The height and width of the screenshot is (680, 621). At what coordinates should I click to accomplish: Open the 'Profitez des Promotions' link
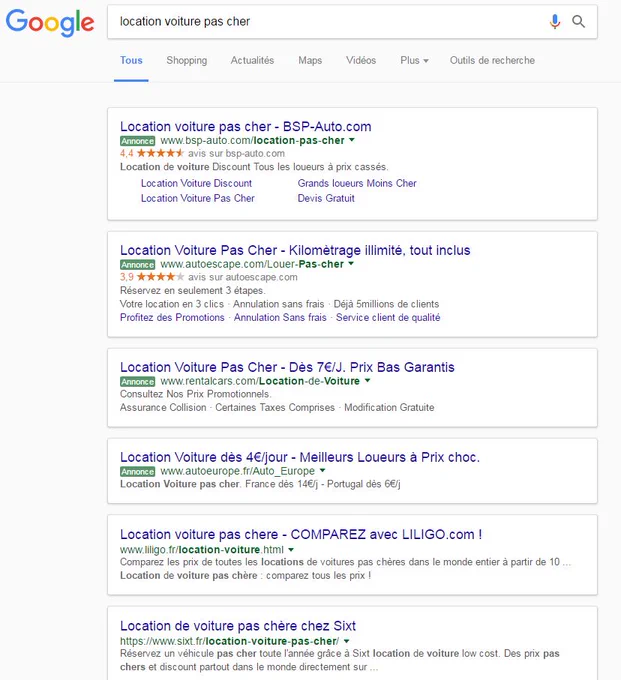[172, 317]
